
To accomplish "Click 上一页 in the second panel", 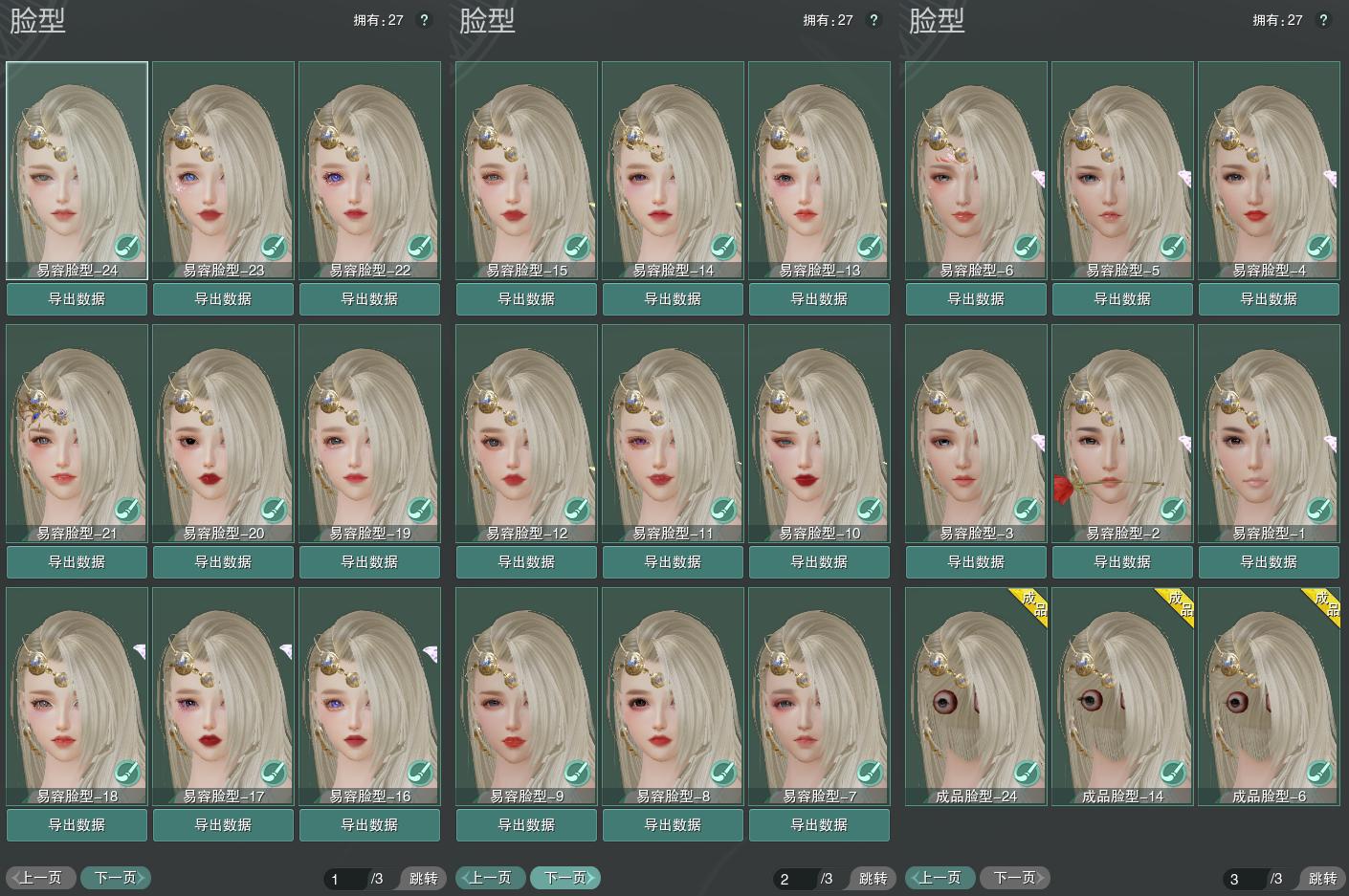I will click(x=491, y=878).
